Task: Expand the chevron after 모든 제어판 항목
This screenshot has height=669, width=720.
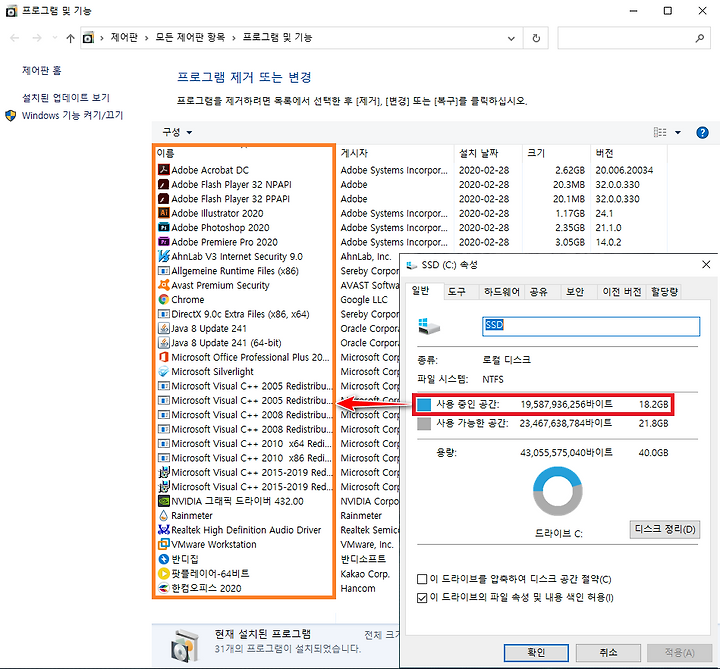Action: 234,38
